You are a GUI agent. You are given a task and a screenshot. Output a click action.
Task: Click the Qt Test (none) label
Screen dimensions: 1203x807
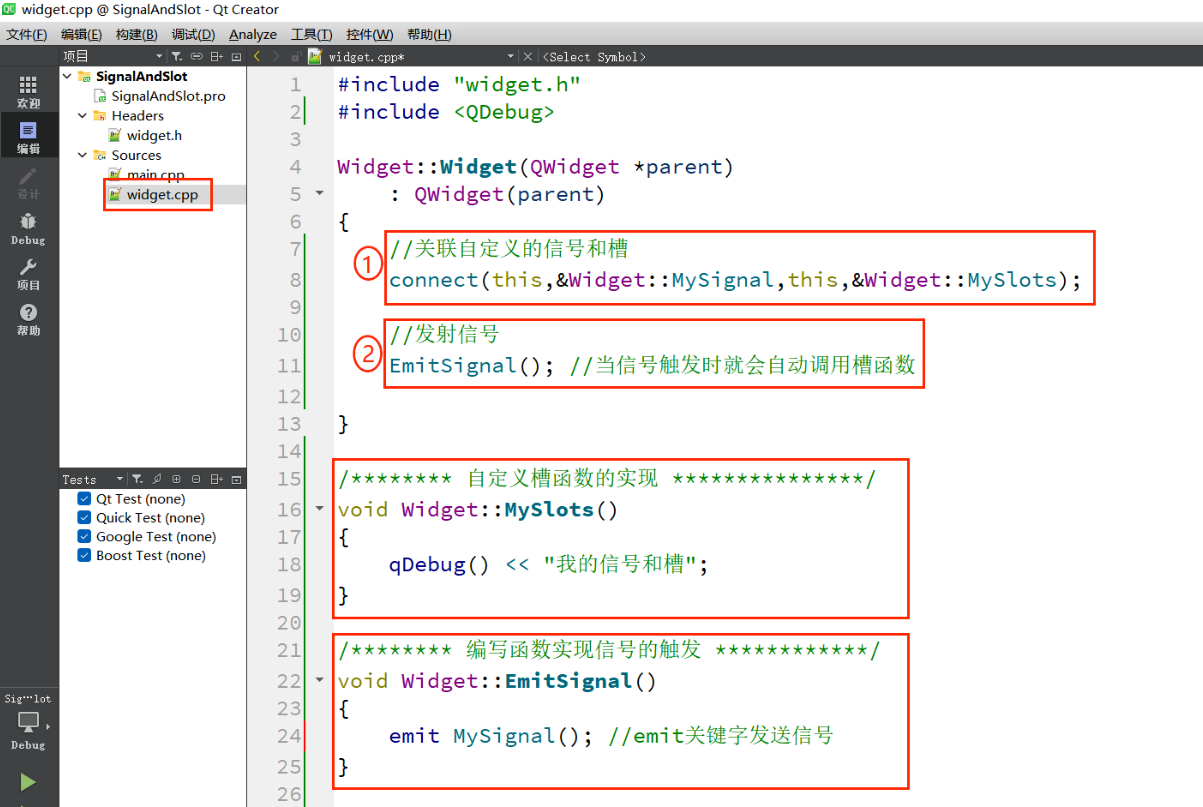click(x=140, y=499)
